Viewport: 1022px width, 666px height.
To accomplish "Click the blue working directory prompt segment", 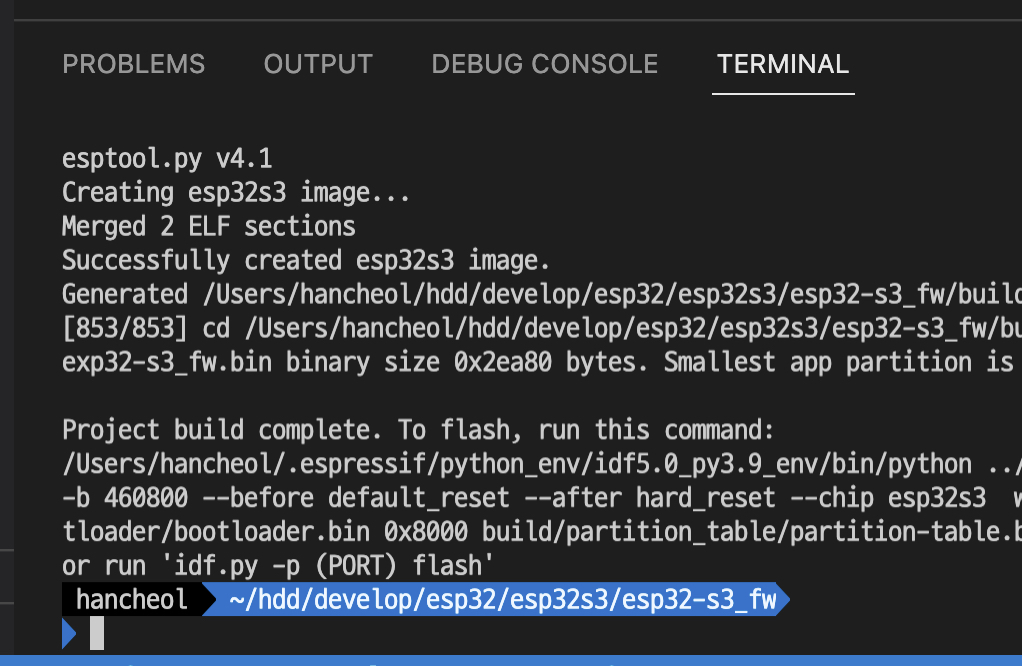I will (502, 600).
